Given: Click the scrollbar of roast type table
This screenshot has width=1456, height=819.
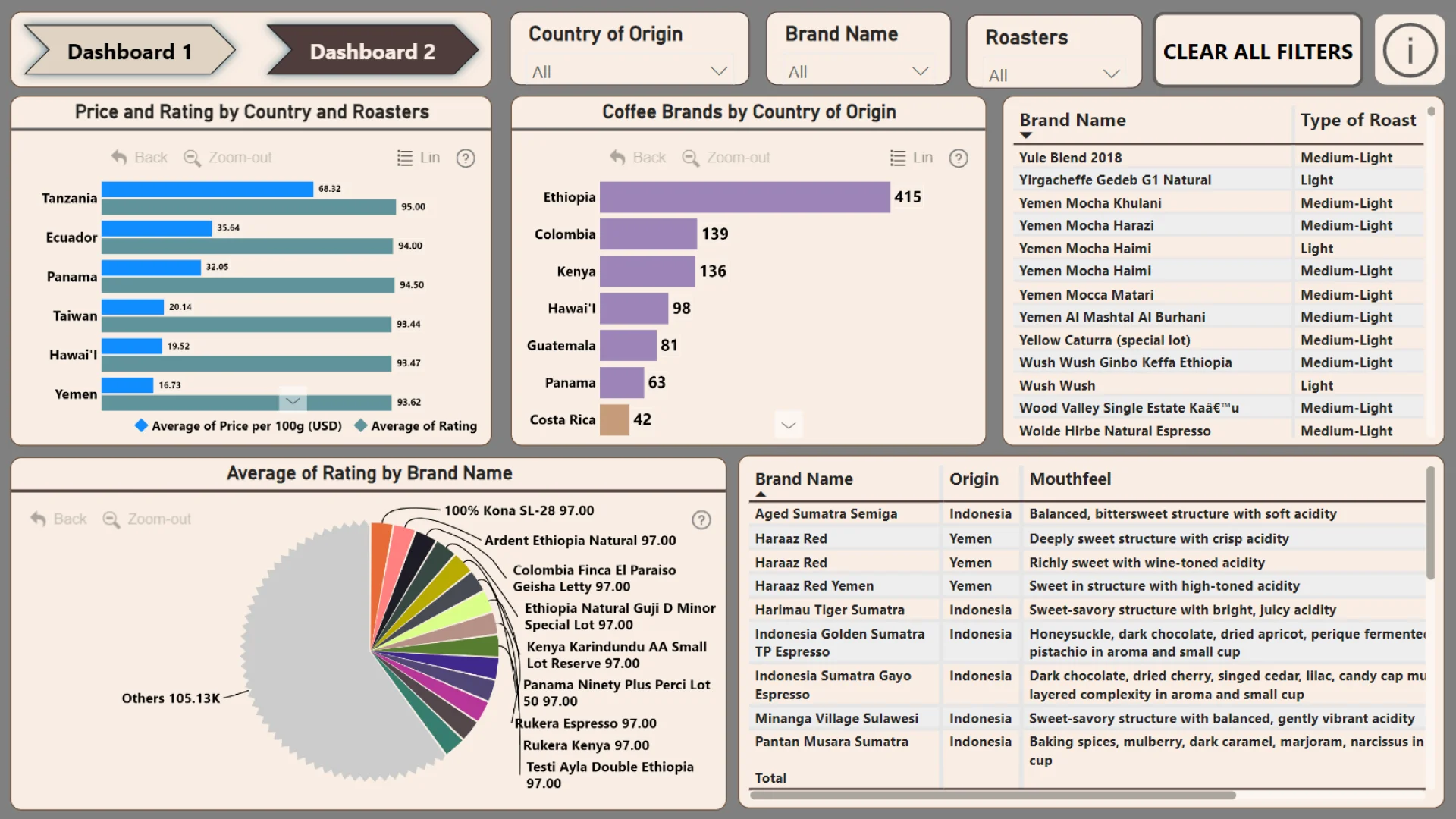Looking at the screenshot, I should (1431, 112).
